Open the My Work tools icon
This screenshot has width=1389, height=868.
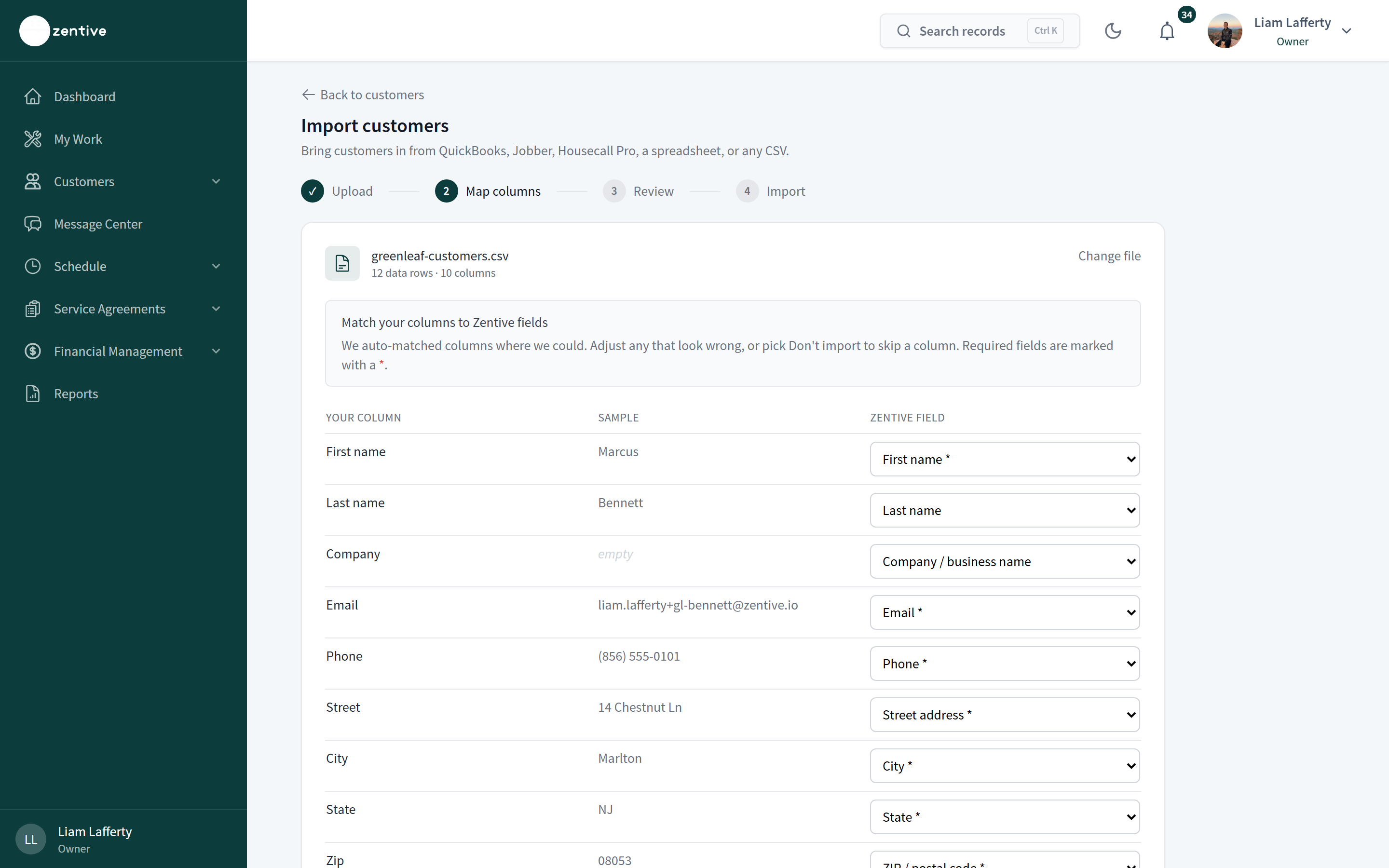(x=33, y=139)
